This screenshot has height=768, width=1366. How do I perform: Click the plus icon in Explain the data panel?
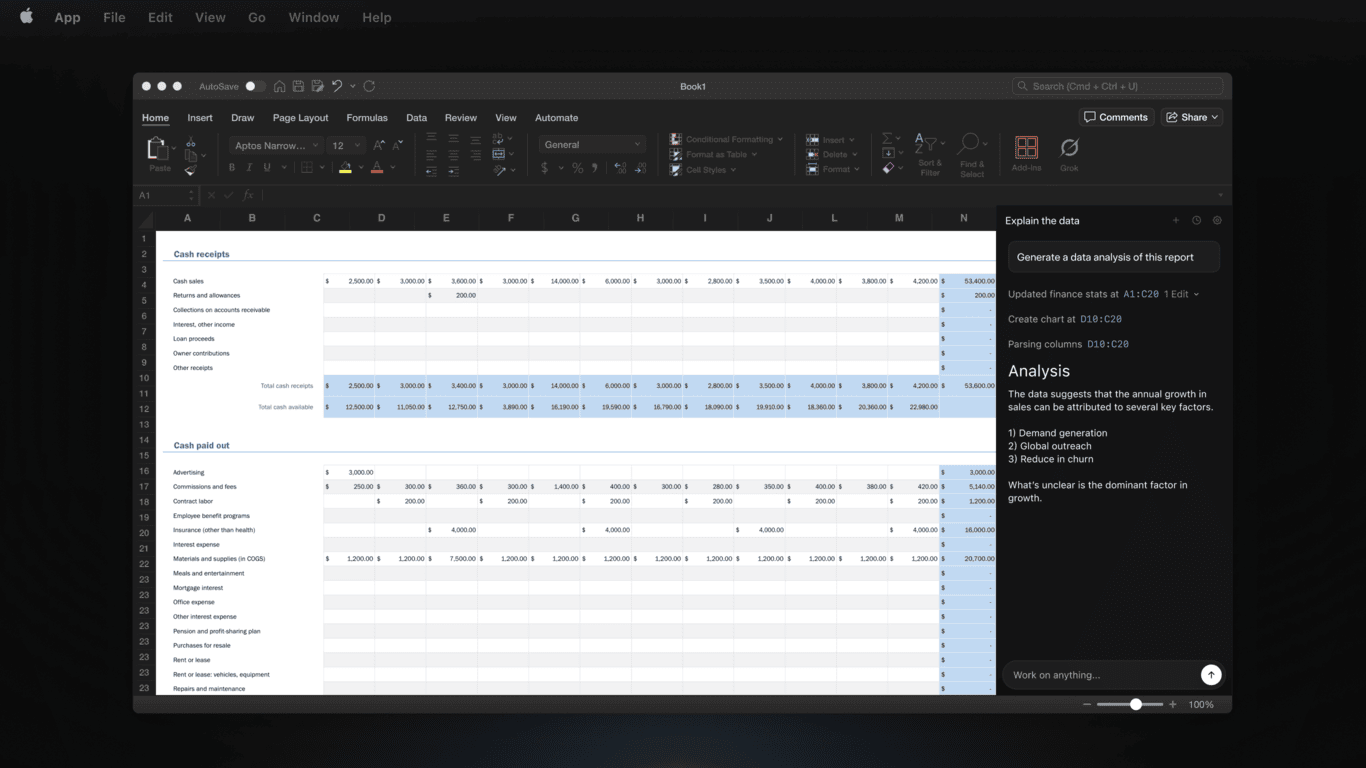(x=1176, y=220)
